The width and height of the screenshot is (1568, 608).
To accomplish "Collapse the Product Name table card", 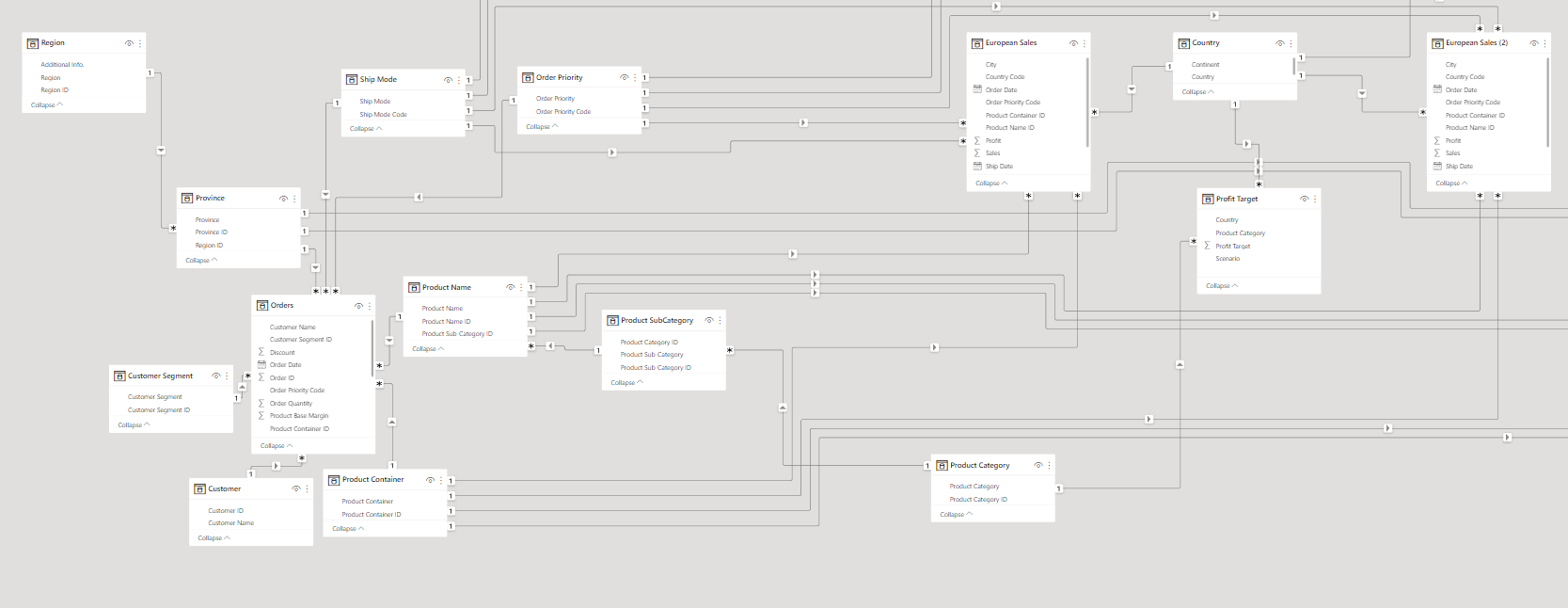I will click(428, 349).
